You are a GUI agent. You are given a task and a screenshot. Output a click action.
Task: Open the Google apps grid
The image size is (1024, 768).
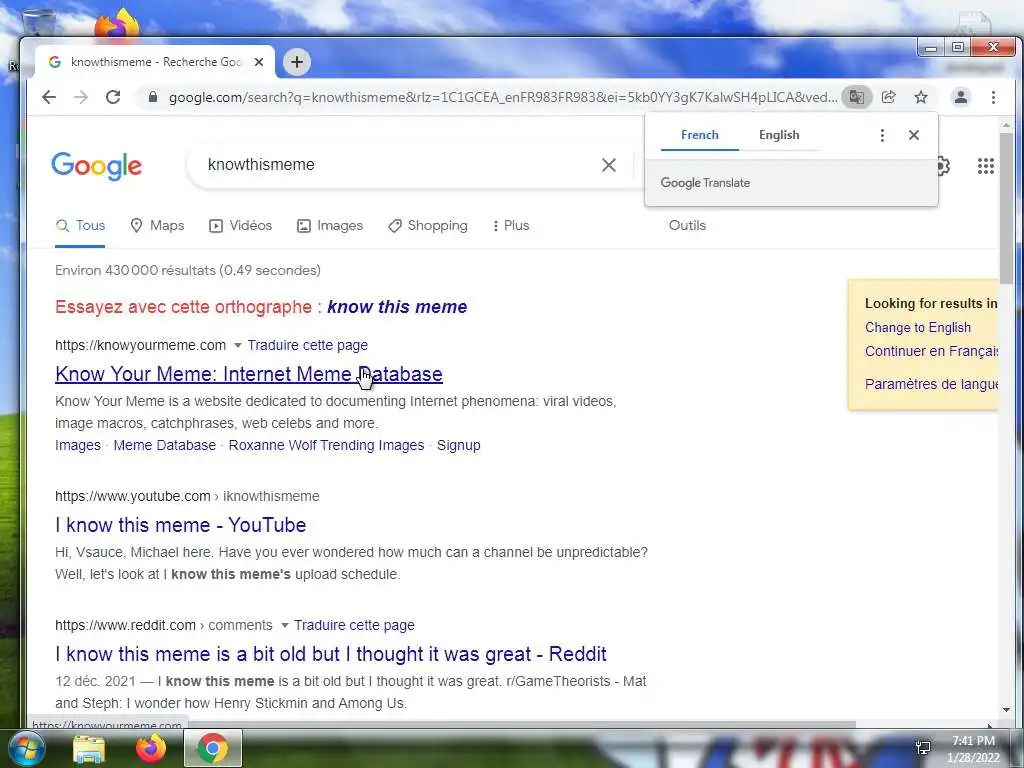[x=985, y=166]
